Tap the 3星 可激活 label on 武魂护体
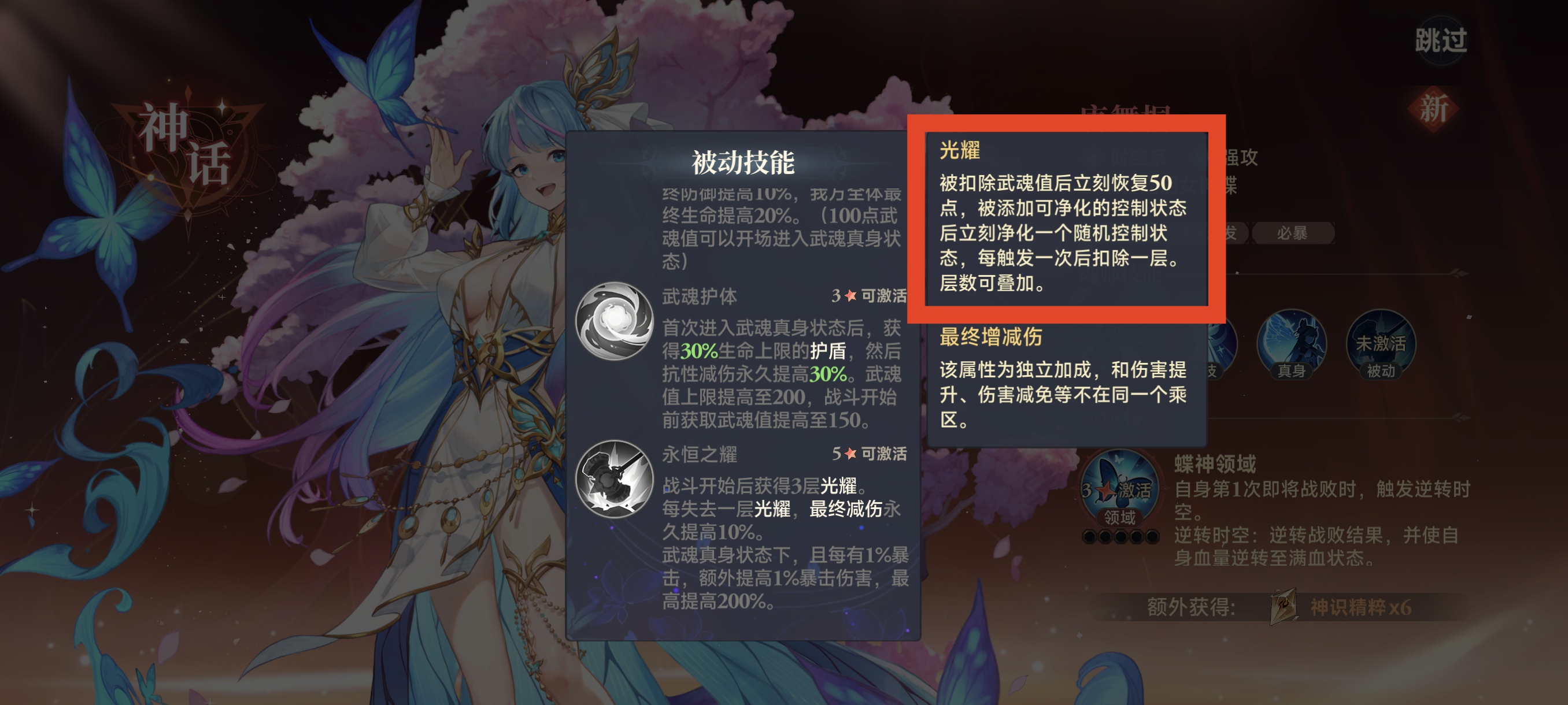 coord(868,296)
